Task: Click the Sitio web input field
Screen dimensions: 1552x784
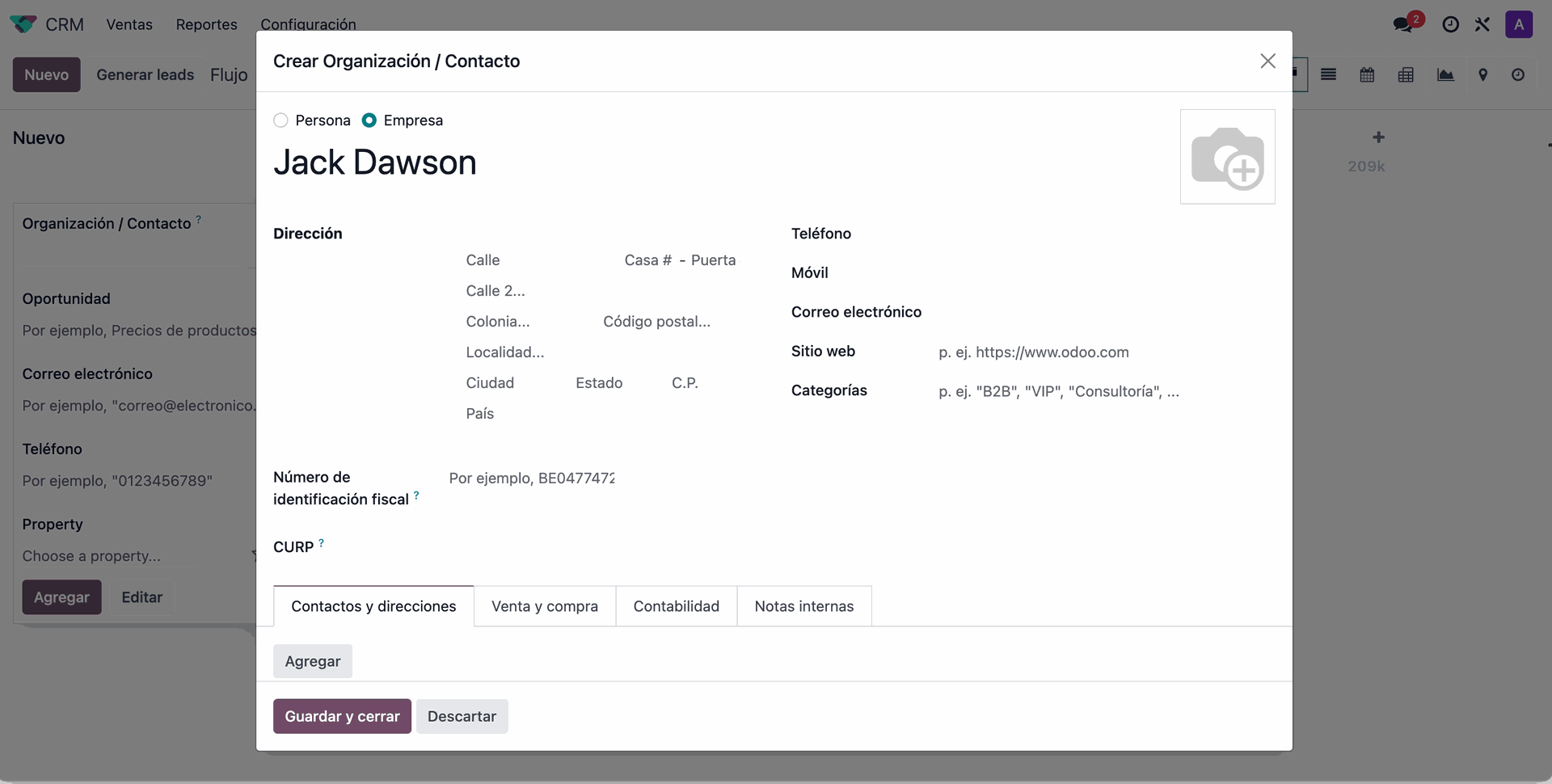Action: [x=1099, y=352]
